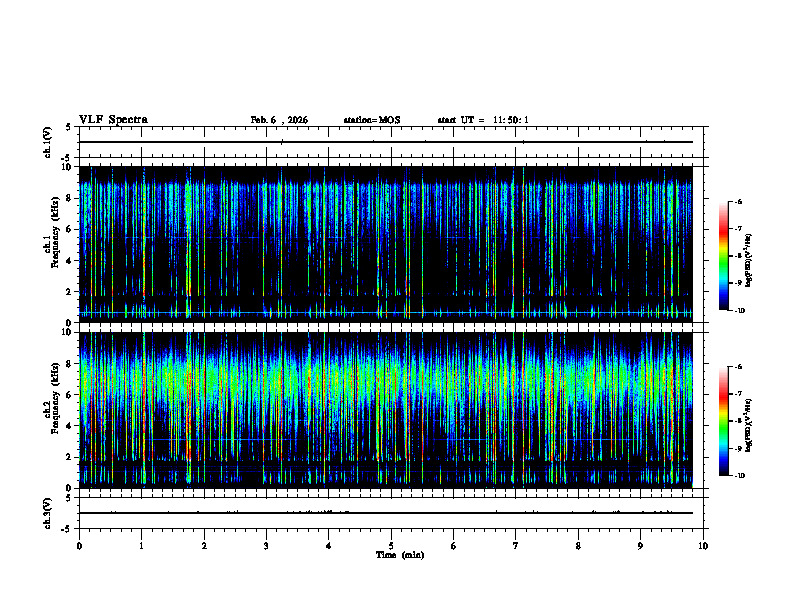
Task: Click time axis tick label "9"
Action: [x=640, y=546]
